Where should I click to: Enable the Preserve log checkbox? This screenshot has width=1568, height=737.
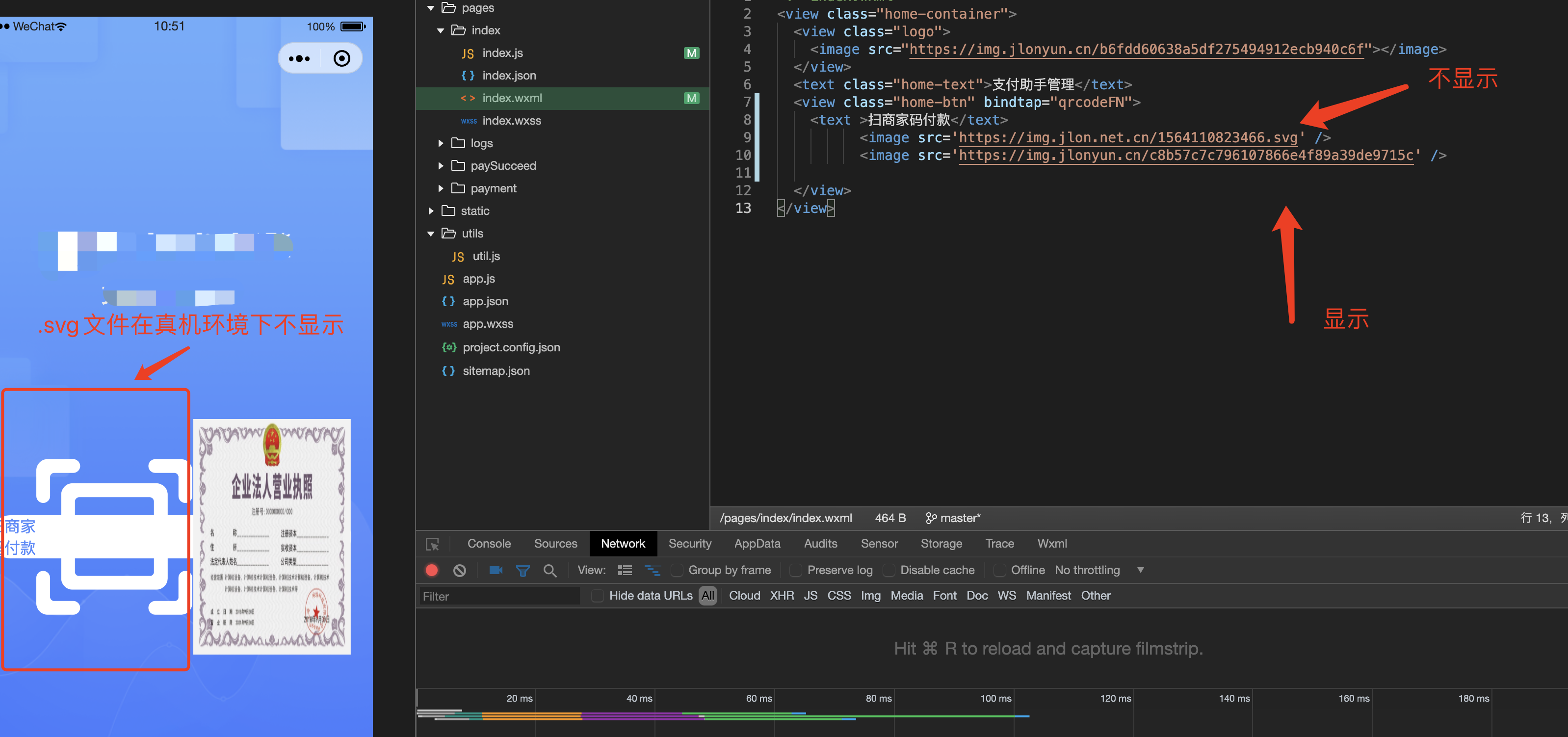795,570
